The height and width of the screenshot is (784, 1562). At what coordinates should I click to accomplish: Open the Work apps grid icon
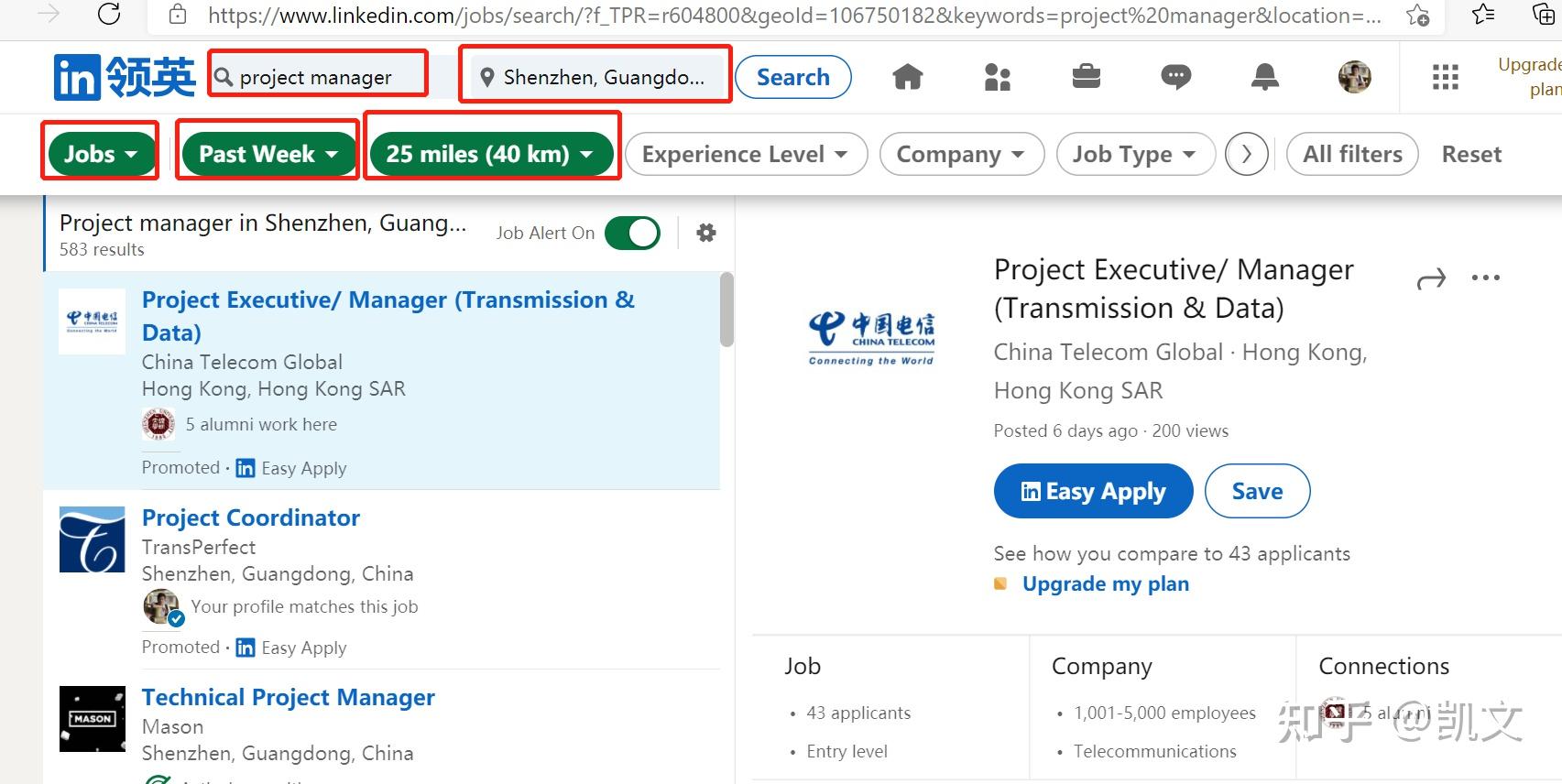click(x=1446, y=77)
